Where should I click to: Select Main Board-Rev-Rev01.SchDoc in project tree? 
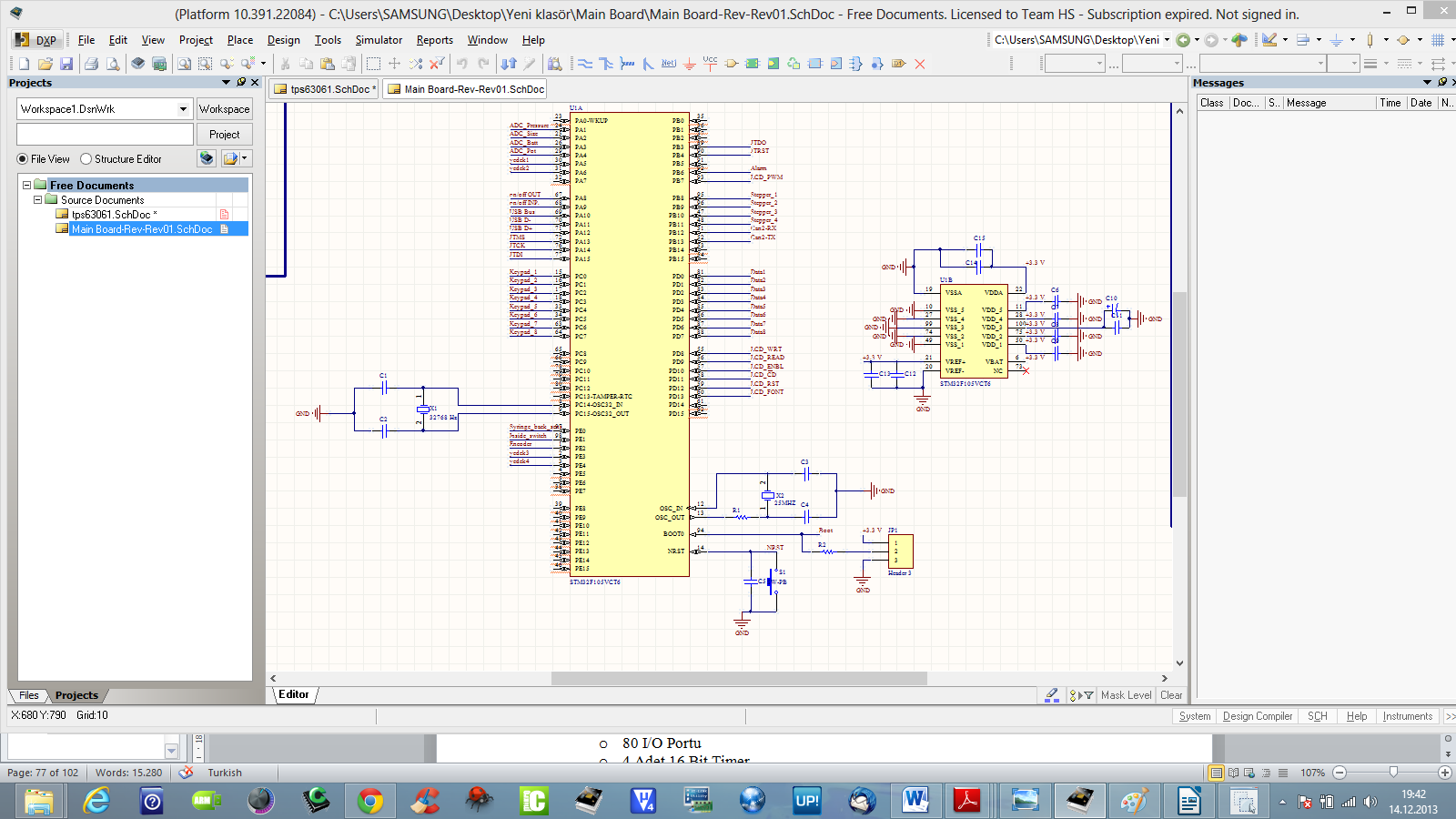pos(142,229)
